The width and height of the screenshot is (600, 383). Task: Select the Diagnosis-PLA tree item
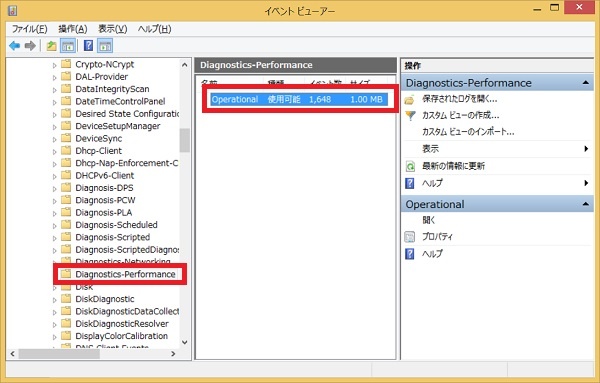point(104,212)
